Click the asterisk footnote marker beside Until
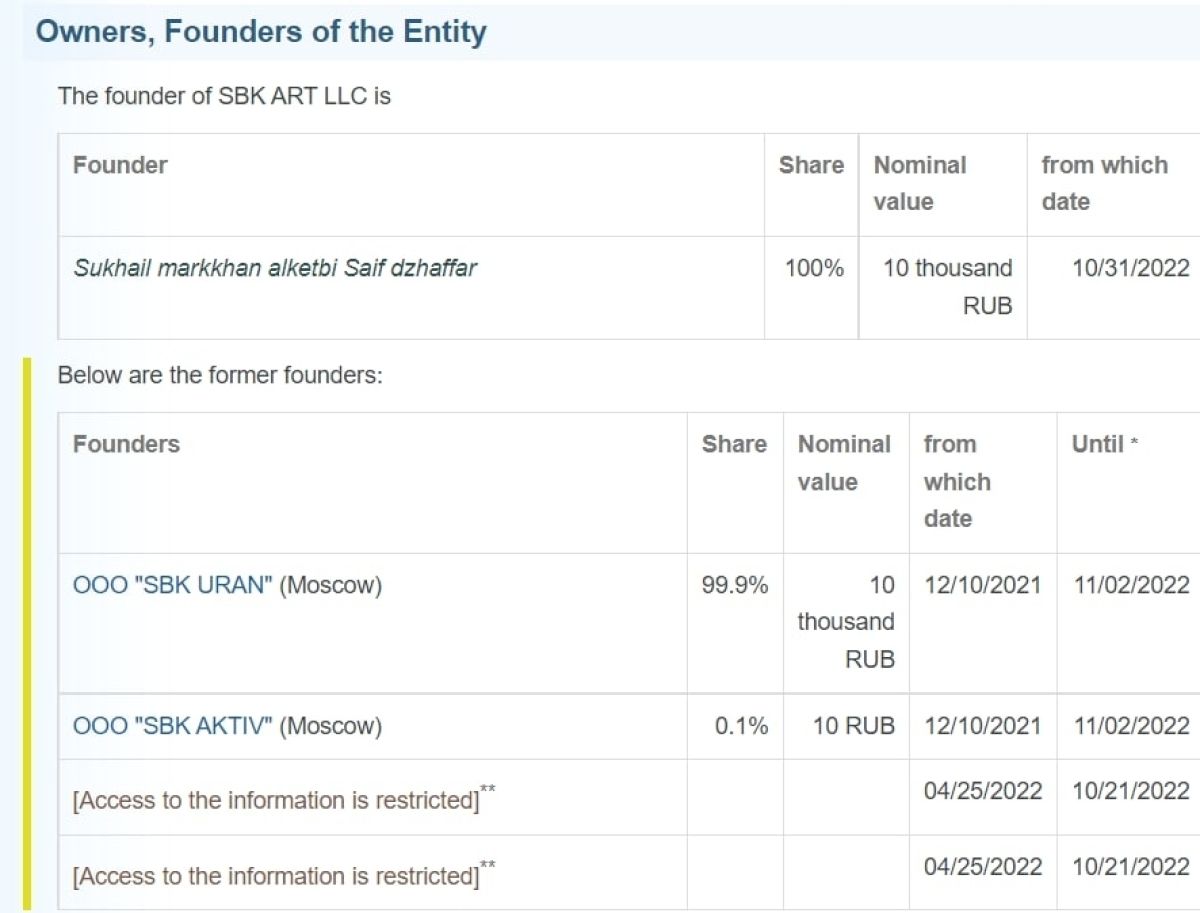The width and height of the screenshot is (1200, 913). coord(1134,445)
